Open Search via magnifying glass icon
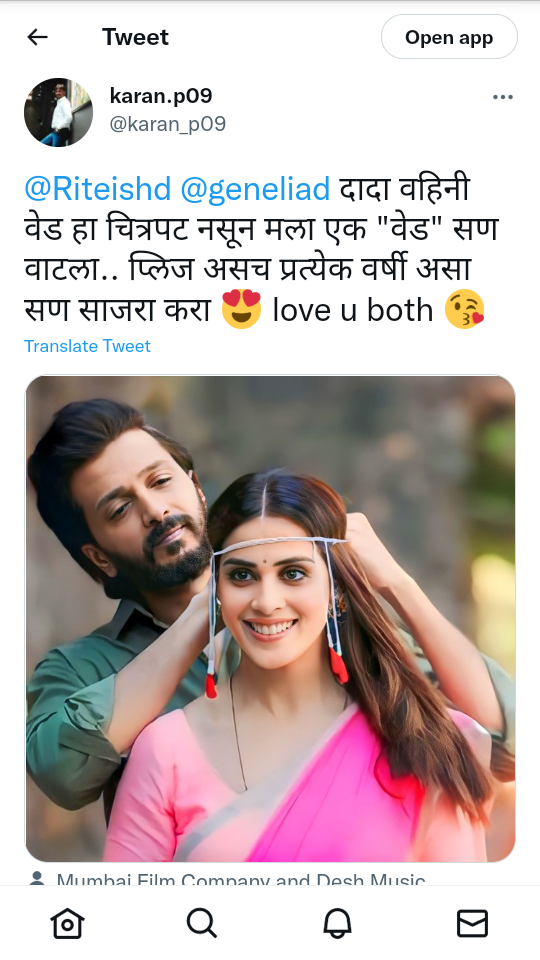Screen dimensions: 540x960 tap(202, 923)
